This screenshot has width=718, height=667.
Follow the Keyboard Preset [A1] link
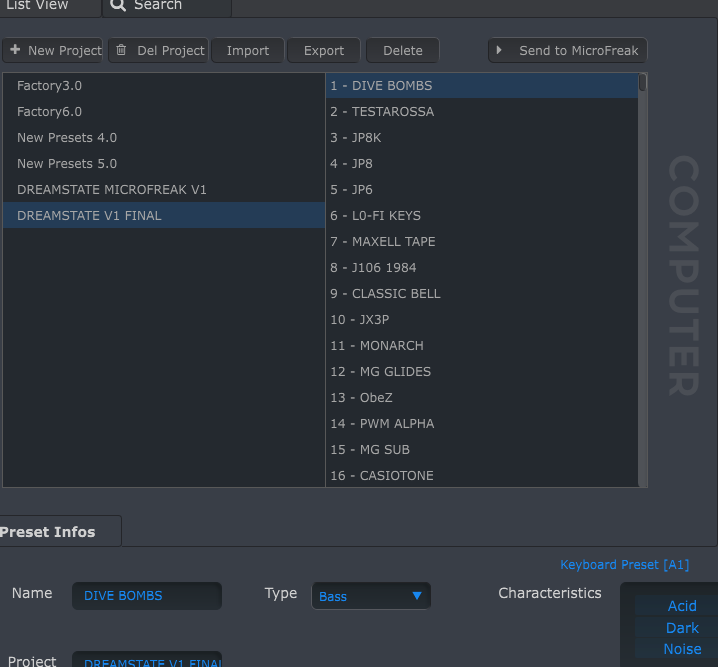[x=625, y=564]
